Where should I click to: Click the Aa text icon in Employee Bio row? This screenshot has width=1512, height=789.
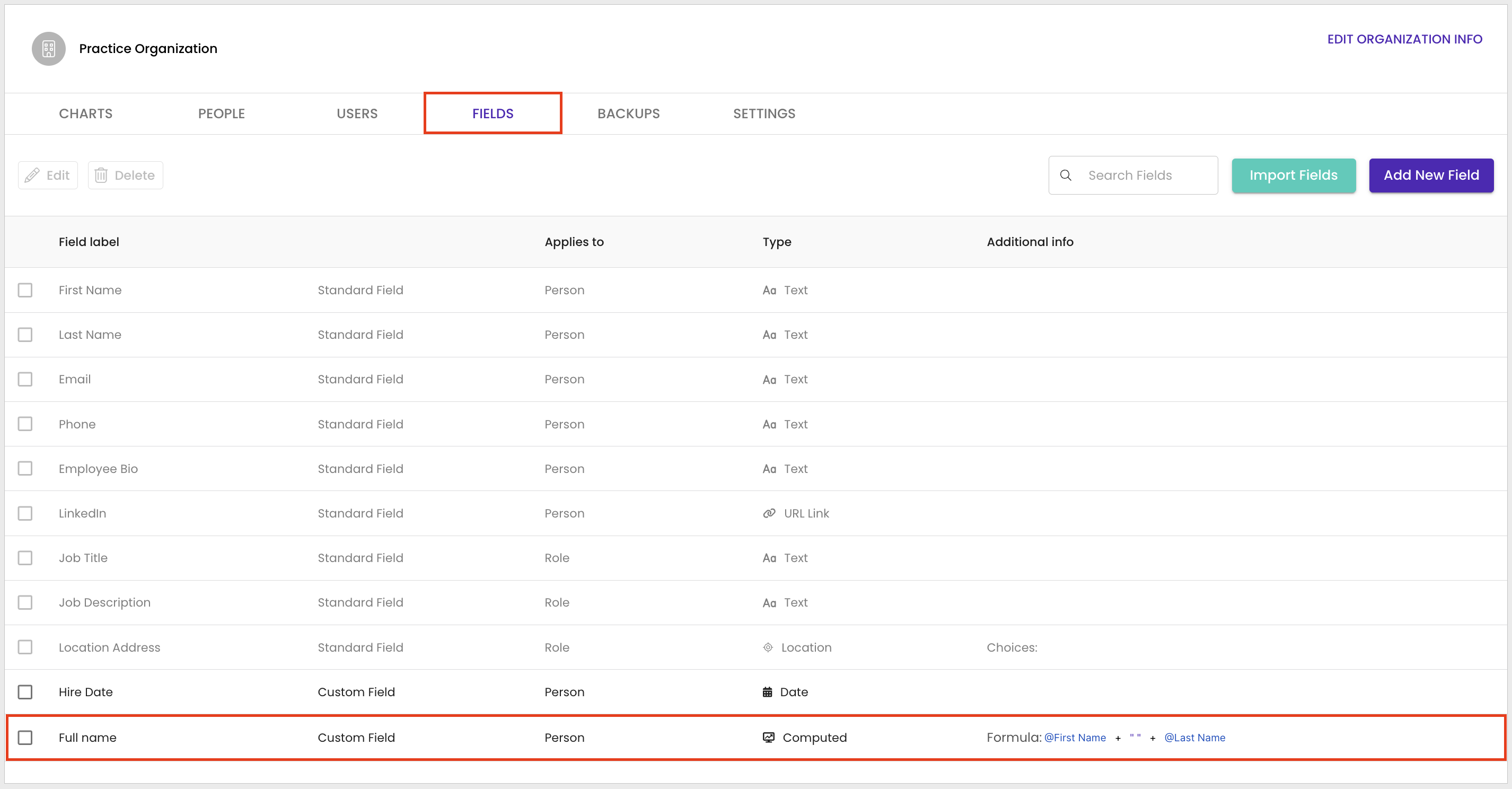pos(769,469)
